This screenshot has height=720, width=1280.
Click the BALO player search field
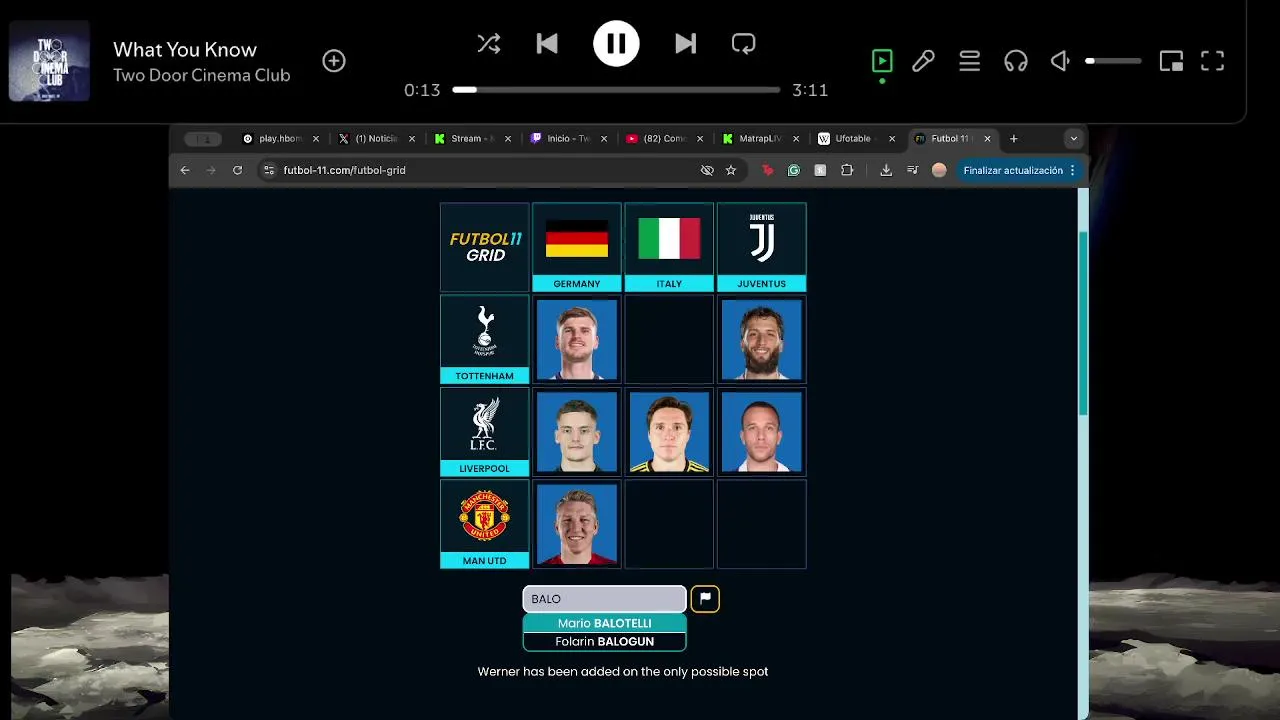coord(604,599)
